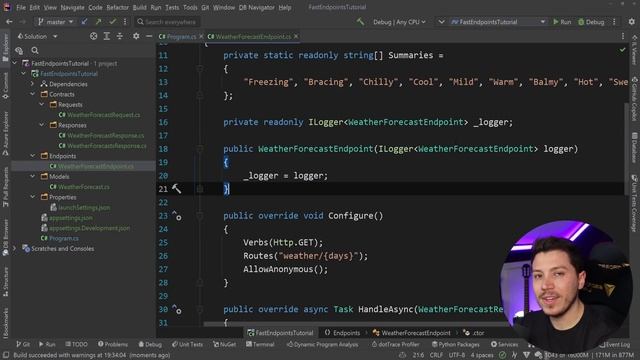The image size is (640, 360).
Task: Click expand all in Solution panel
Action: pos(107,36)
